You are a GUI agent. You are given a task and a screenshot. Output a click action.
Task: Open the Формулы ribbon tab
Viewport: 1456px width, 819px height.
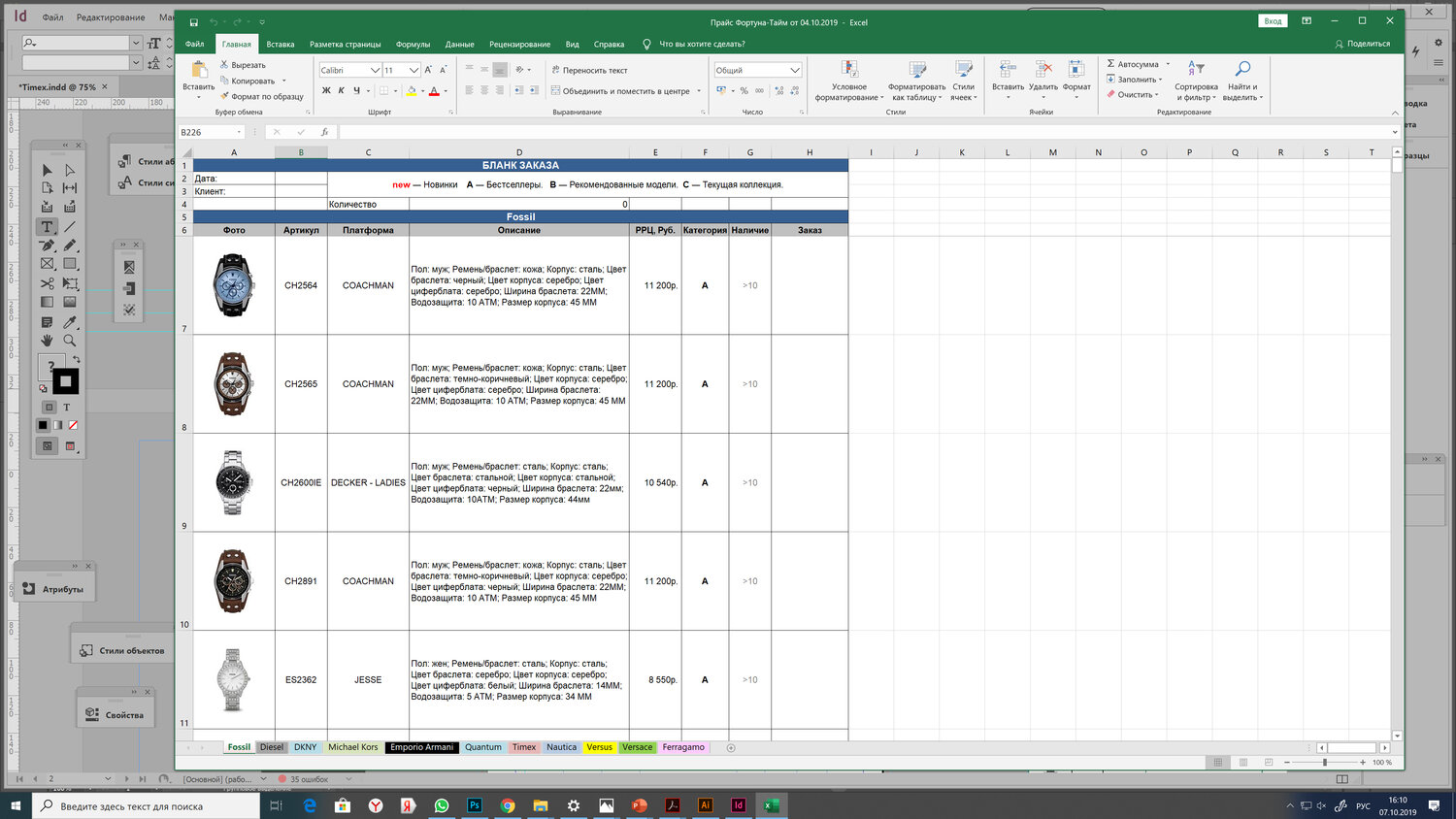413,44
